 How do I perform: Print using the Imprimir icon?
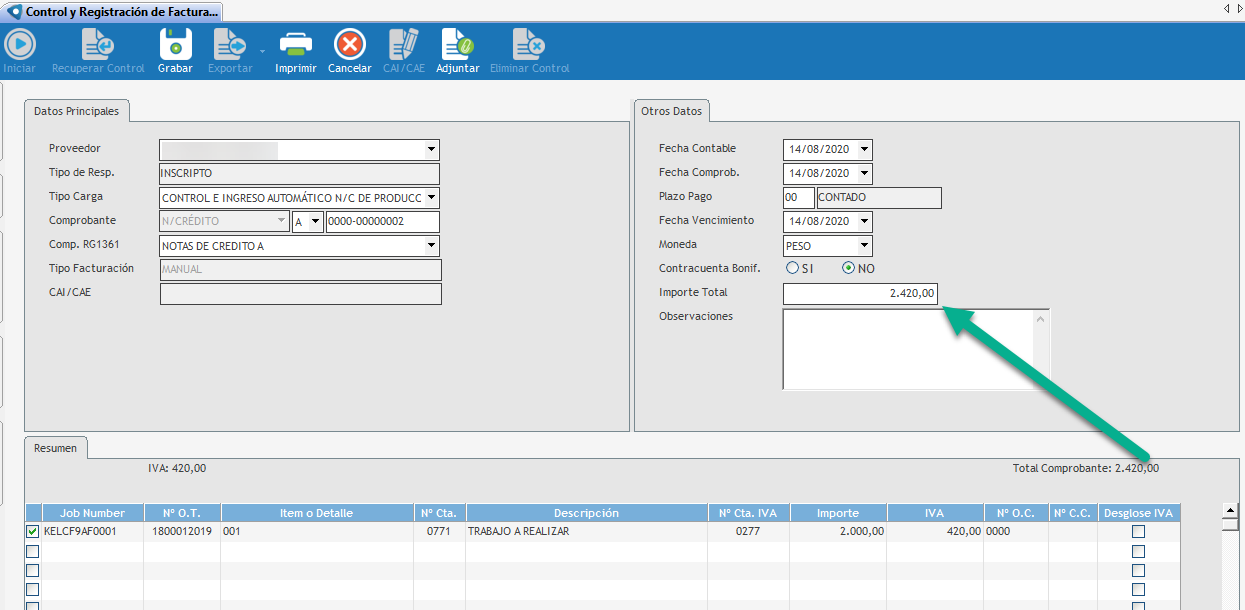pyautogui.click(x=296, y=45)
